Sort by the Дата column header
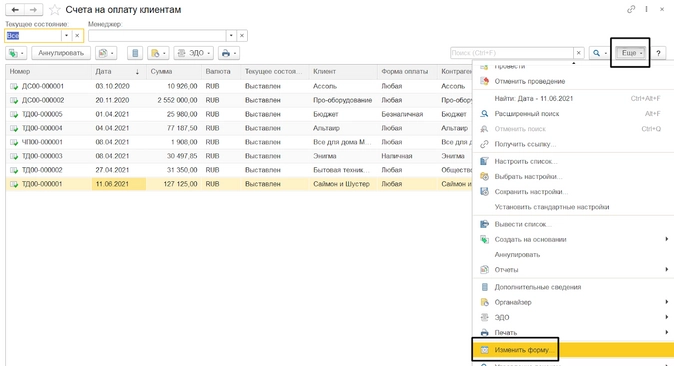The width and height of the screenshot is (674, 366). (x=119, y=72)
